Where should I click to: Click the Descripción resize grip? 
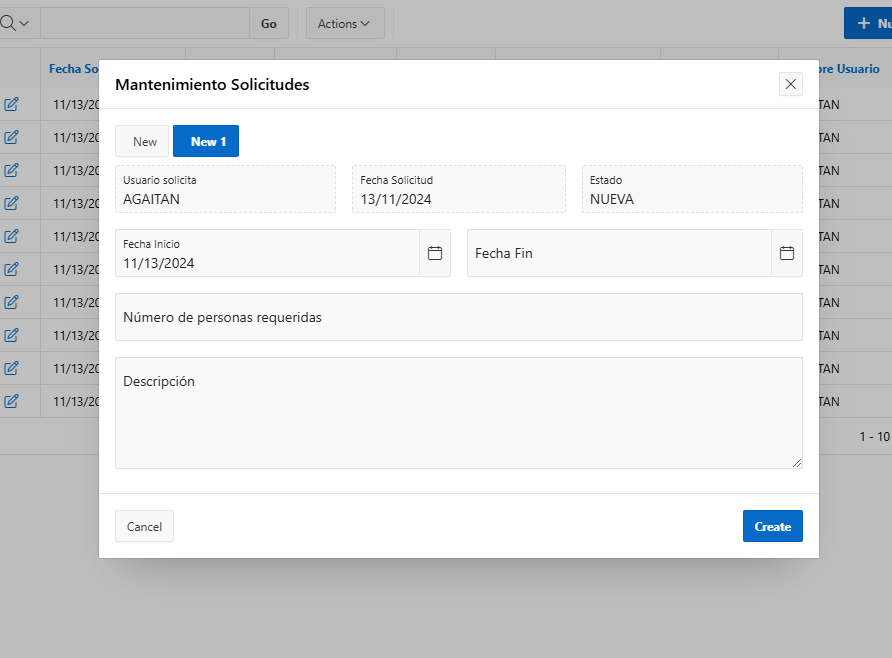[x=798, y=461]
